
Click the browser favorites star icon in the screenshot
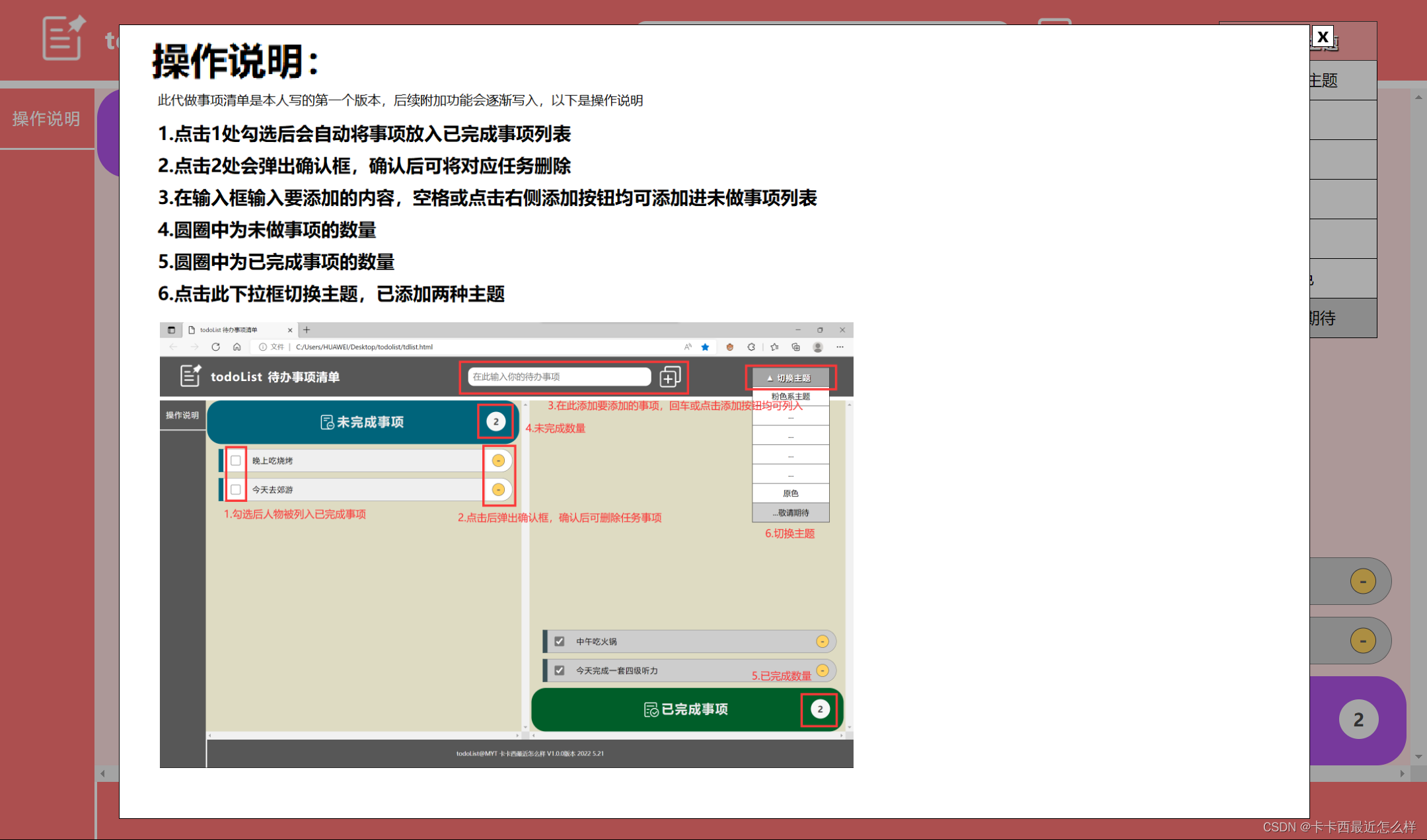[x=705, y=346]
